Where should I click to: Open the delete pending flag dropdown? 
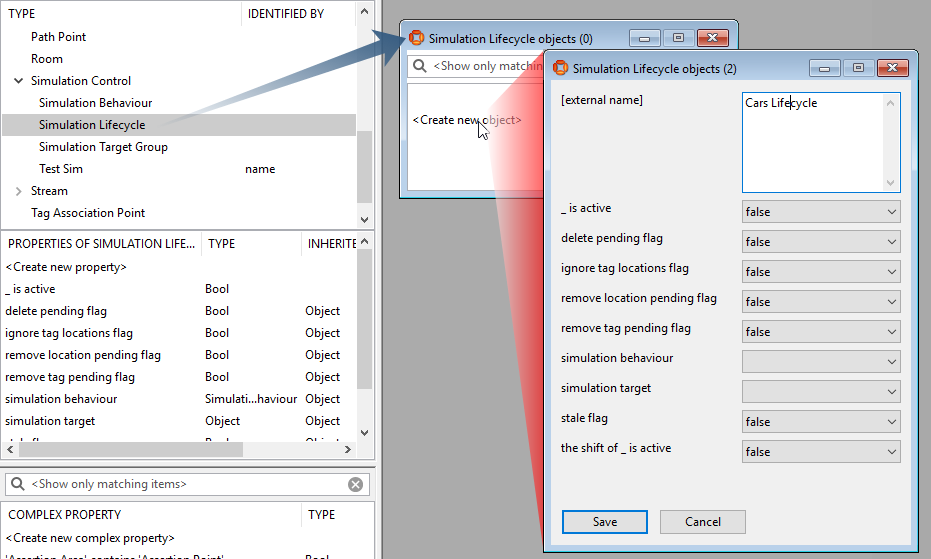tap(821, 242)
